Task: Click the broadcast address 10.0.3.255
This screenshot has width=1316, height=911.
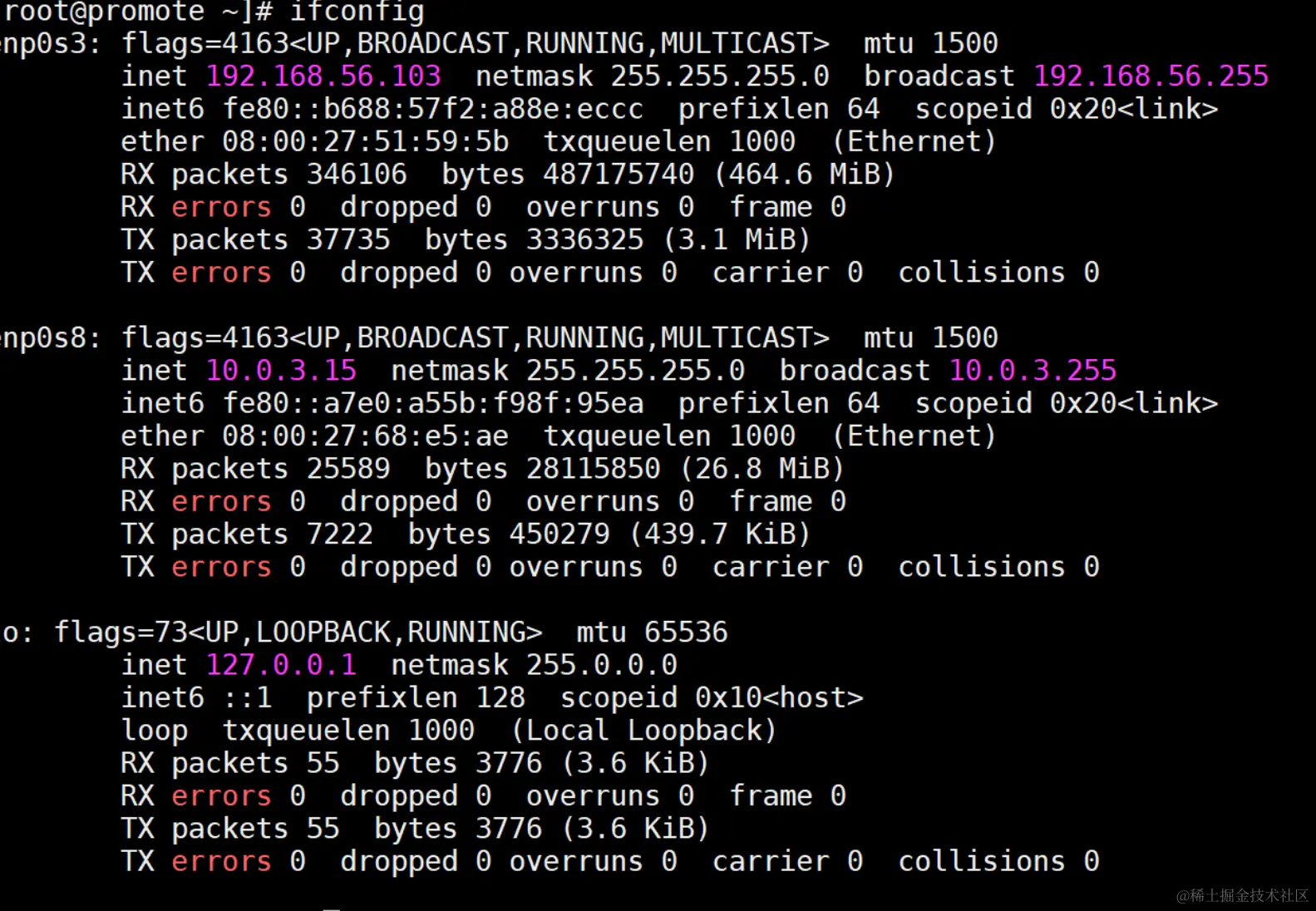Action: (1033, 370)
